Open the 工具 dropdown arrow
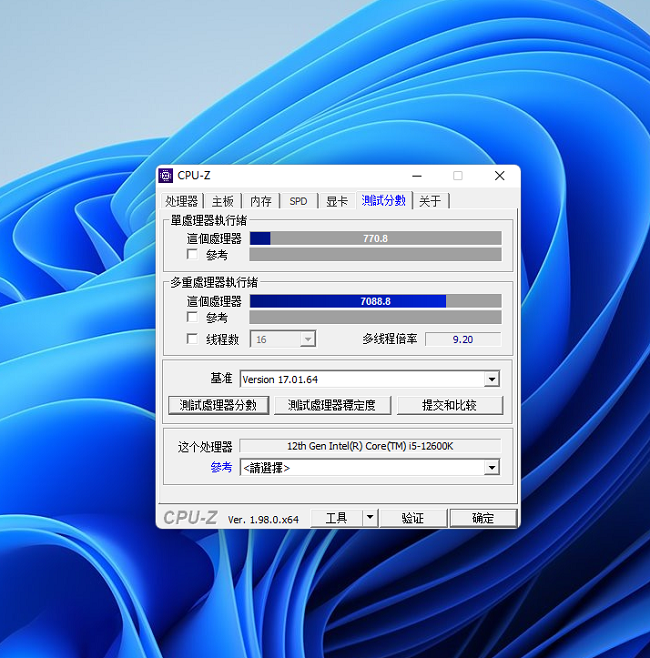 [x=370, y=518]
